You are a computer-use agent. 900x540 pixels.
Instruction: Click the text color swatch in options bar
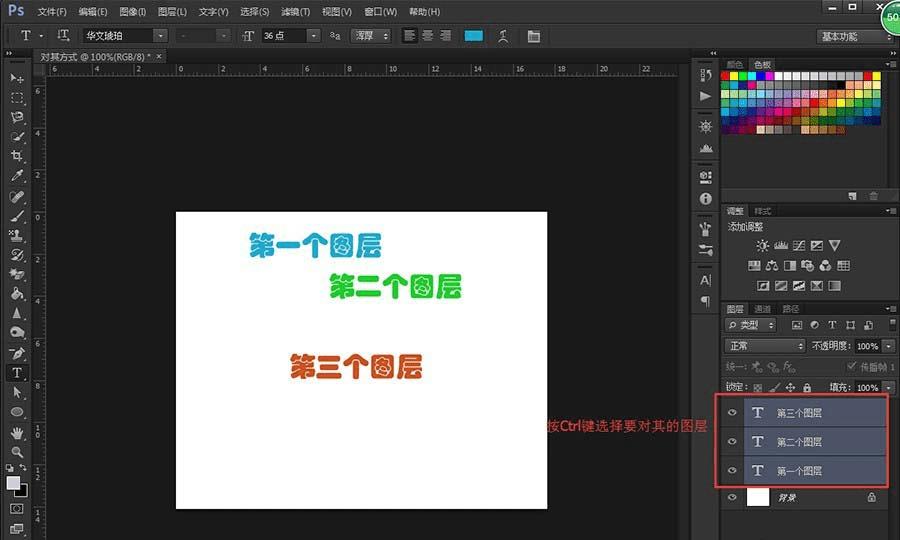click(x=473, y=36)
